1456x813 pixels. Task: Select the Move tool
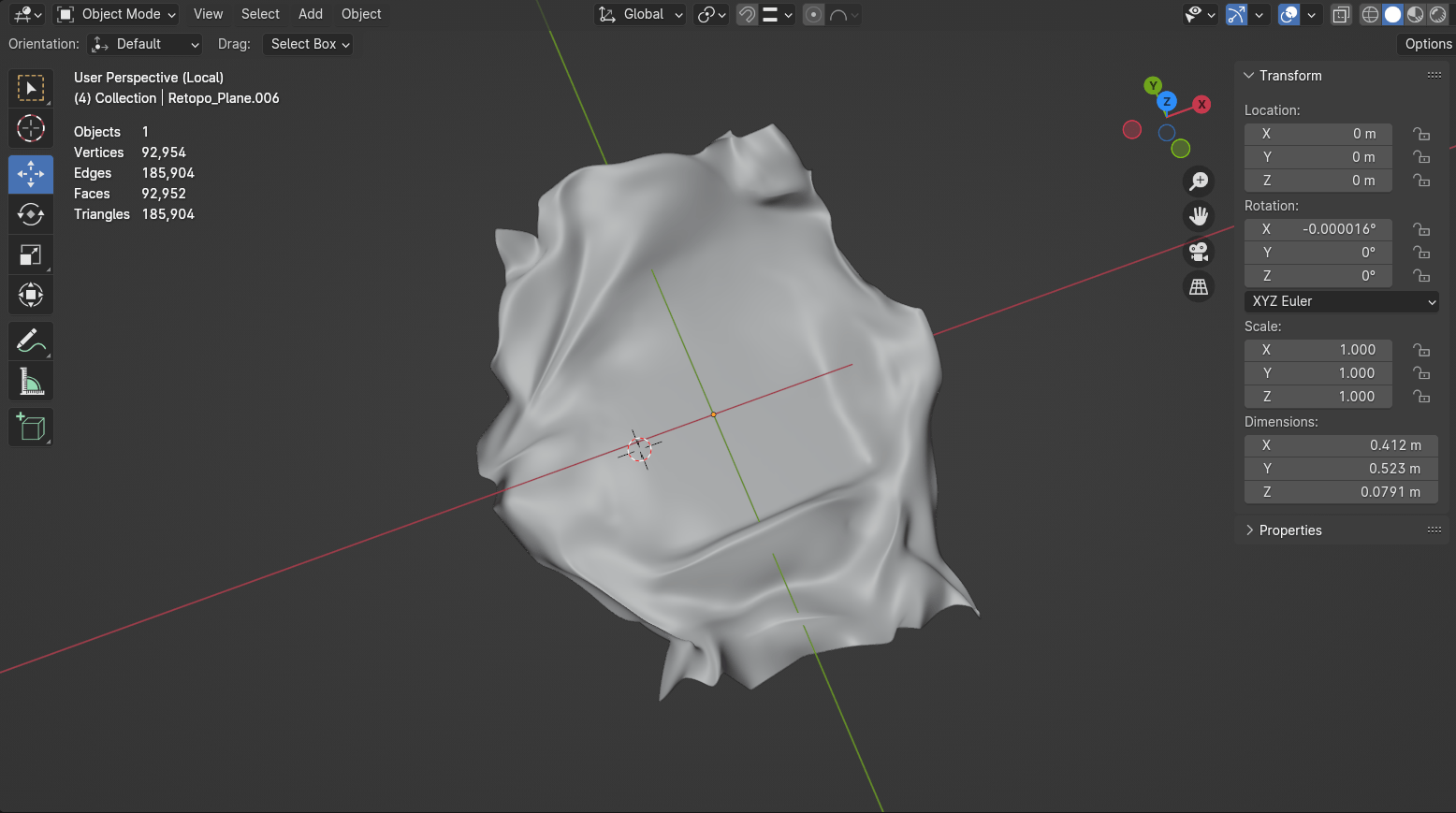pyautogui.click(x=31, y=173)
